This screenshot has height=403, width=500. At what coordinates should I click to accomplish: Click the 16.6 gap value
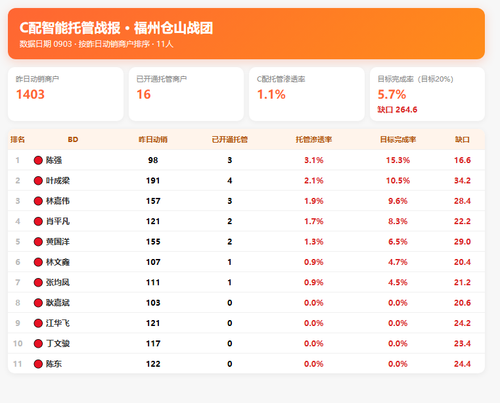(x=462, y=160)
